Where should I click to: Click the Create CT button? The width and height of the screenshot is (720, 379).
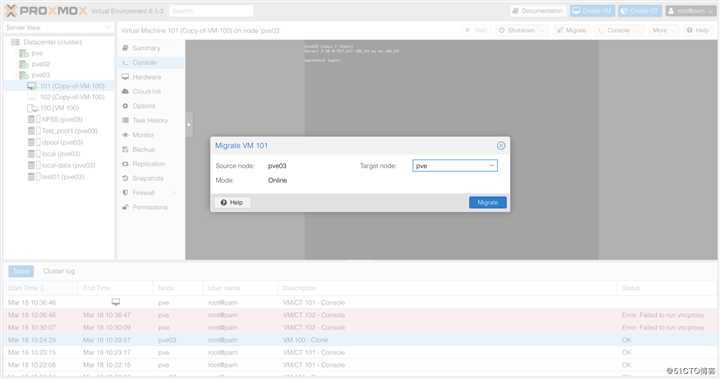640,11
